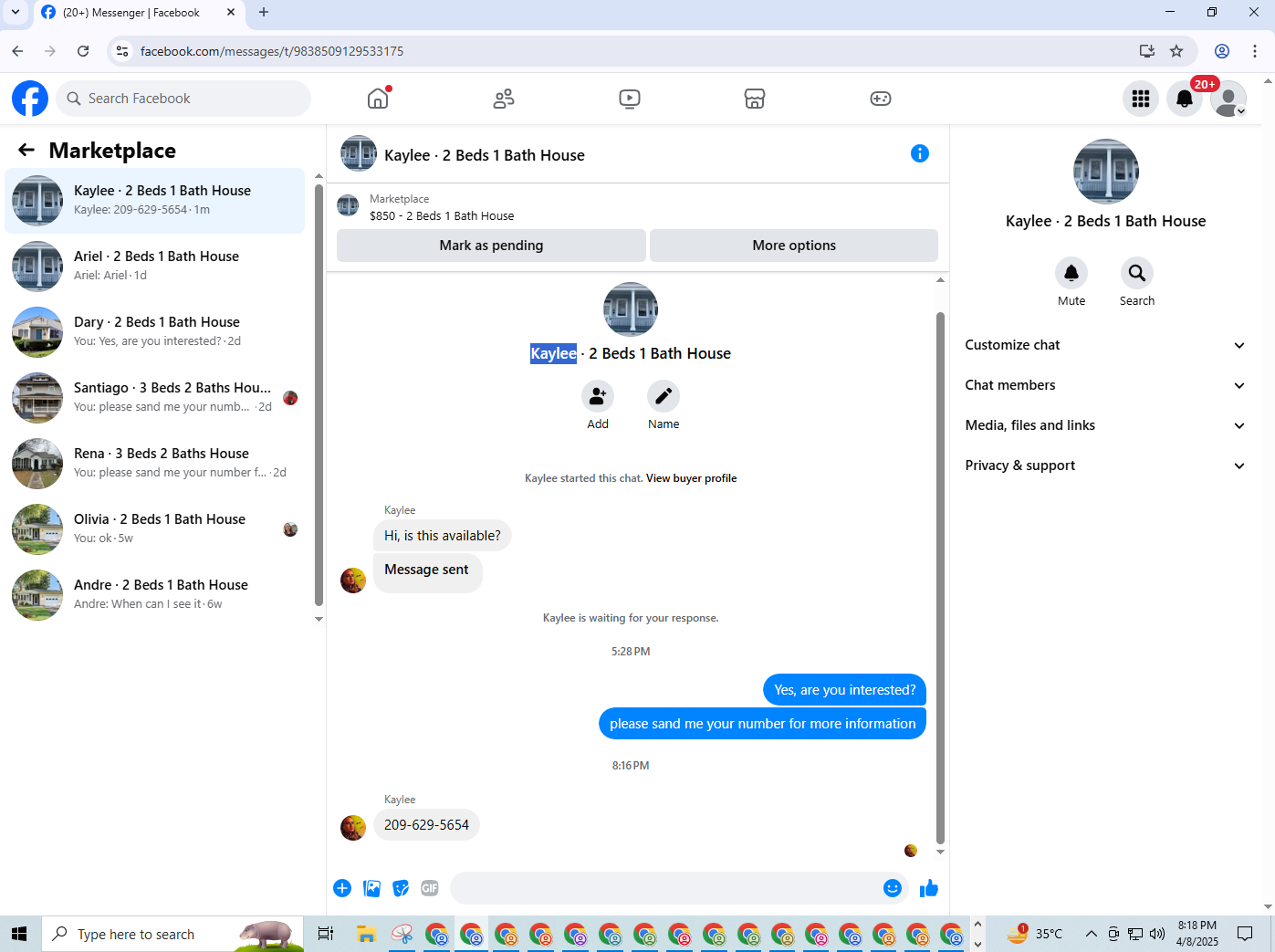This screenshot has width=1275, height=952.
Task: Open conversation information blue info icon
Action: [x=920, y=153]
